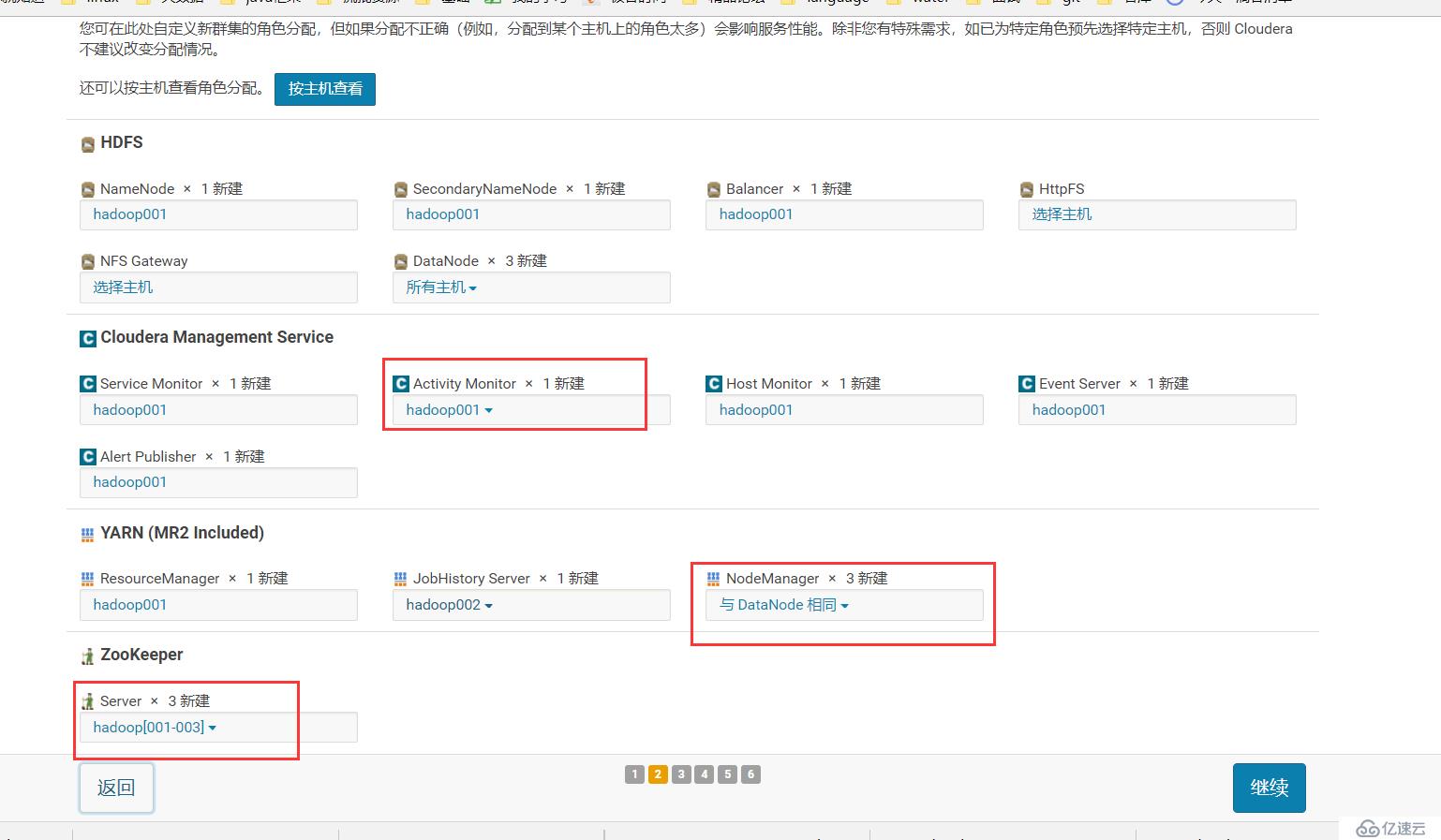Go to wizard step 5
Screen dimensions: 1441x840
point(728,774)
